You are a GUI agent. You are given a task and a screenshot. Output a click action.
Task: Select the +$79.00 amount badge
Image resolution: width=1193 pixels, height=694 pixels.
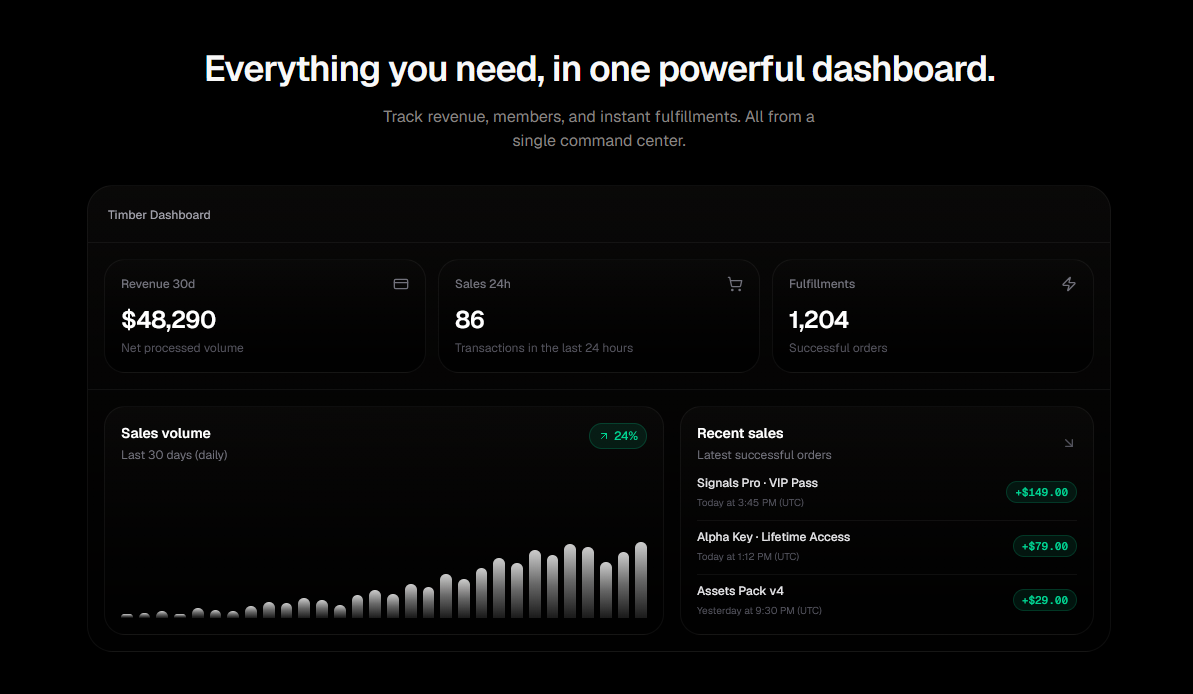click(x=1045, y=546)
